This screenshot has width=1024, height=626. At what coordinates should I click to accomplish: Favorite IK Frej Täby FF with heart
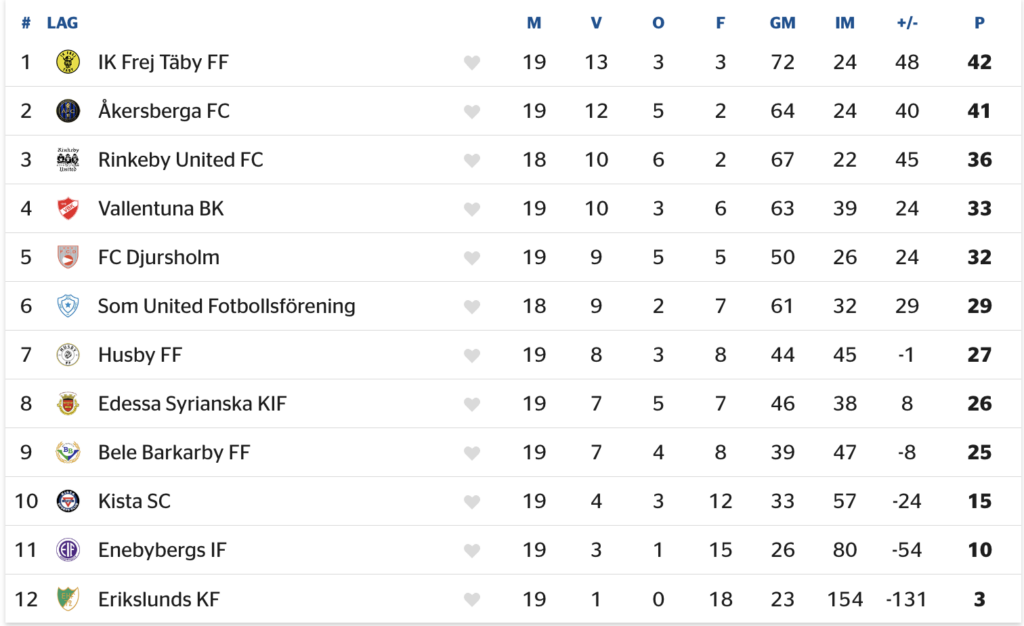tap(472, 63)
